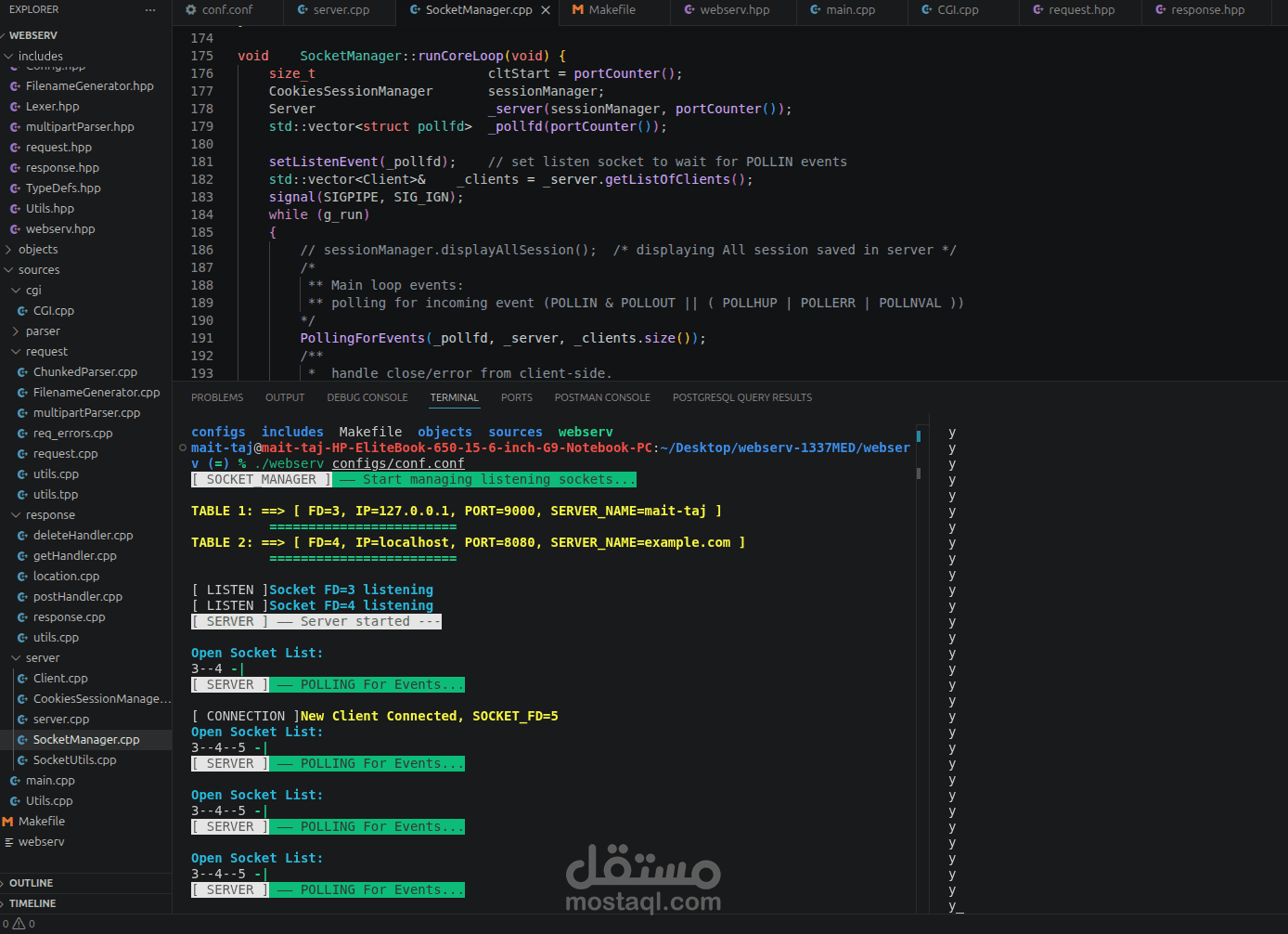This screenshot has height=934, width=1288.
Task: Click line number 184 in editor gutter
Action: pyautogui.click(x=201, y=214)
